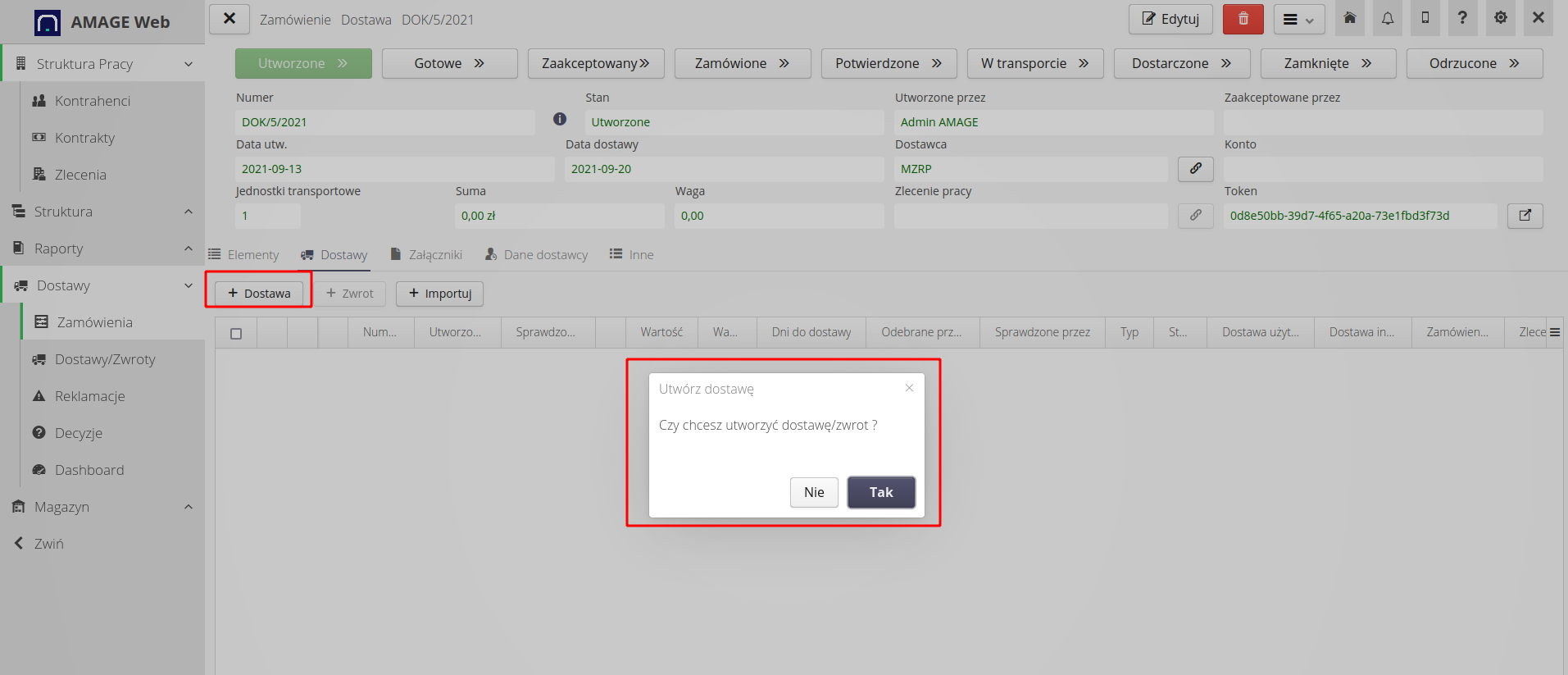Click the red trash delete icon

pyautogui.click(x=1243, y=19)
